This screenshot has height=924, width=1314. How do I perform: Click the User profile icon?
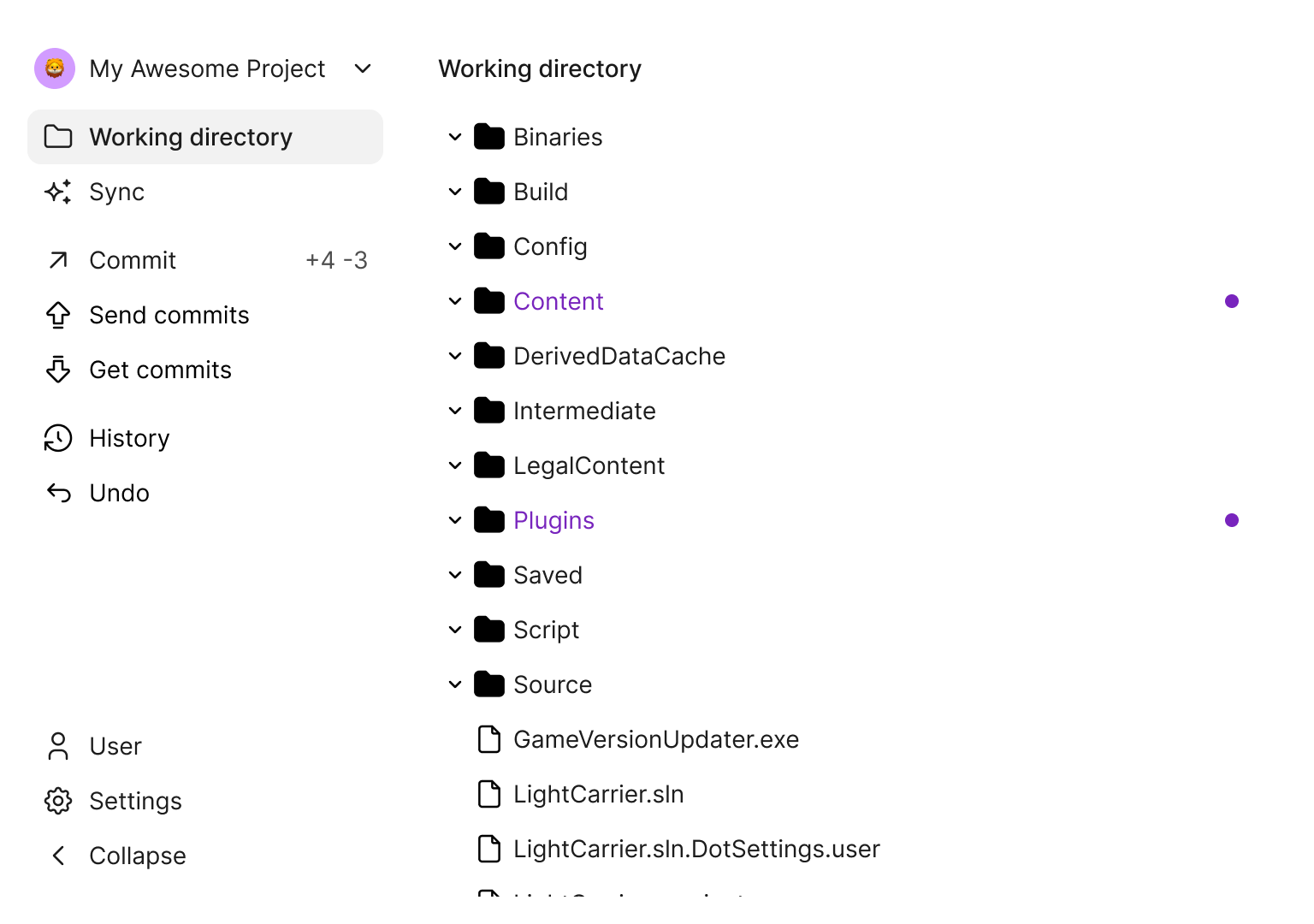click(x=58, y=746)
